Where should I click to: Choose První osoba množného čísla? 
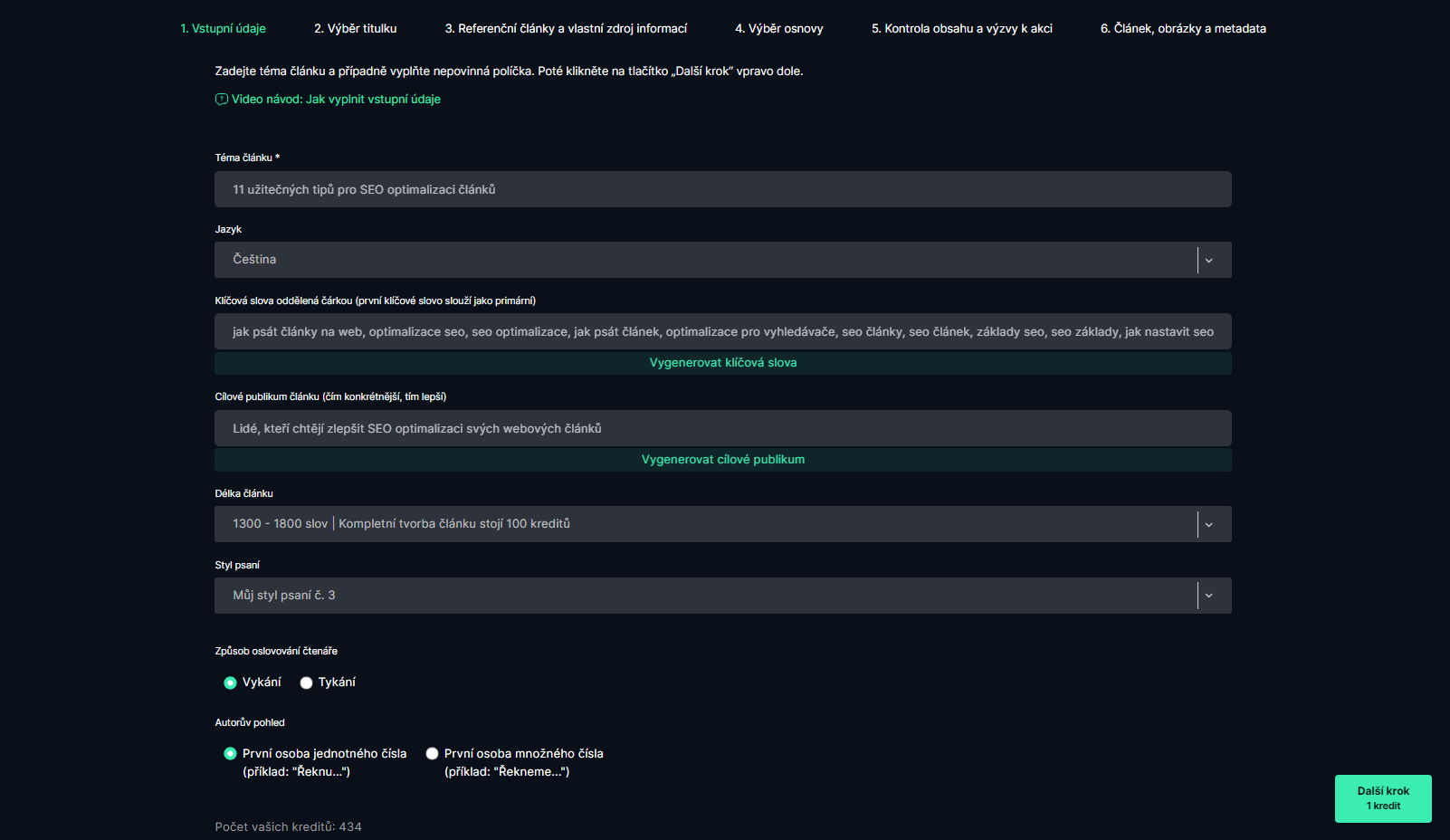[432, 754]
